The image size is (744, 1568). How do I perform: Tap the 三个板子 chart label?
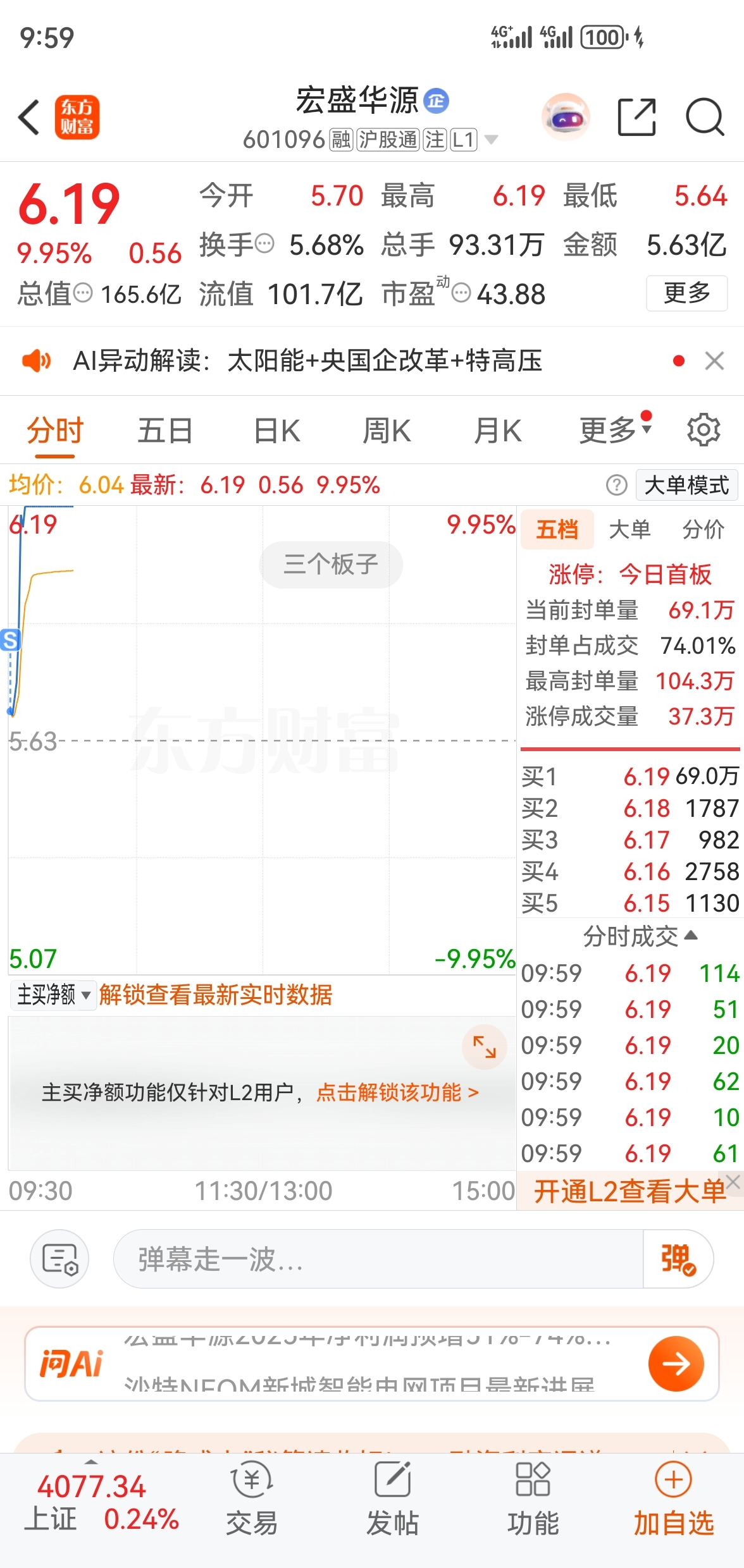pyautogui.click(x=331, y=564)
